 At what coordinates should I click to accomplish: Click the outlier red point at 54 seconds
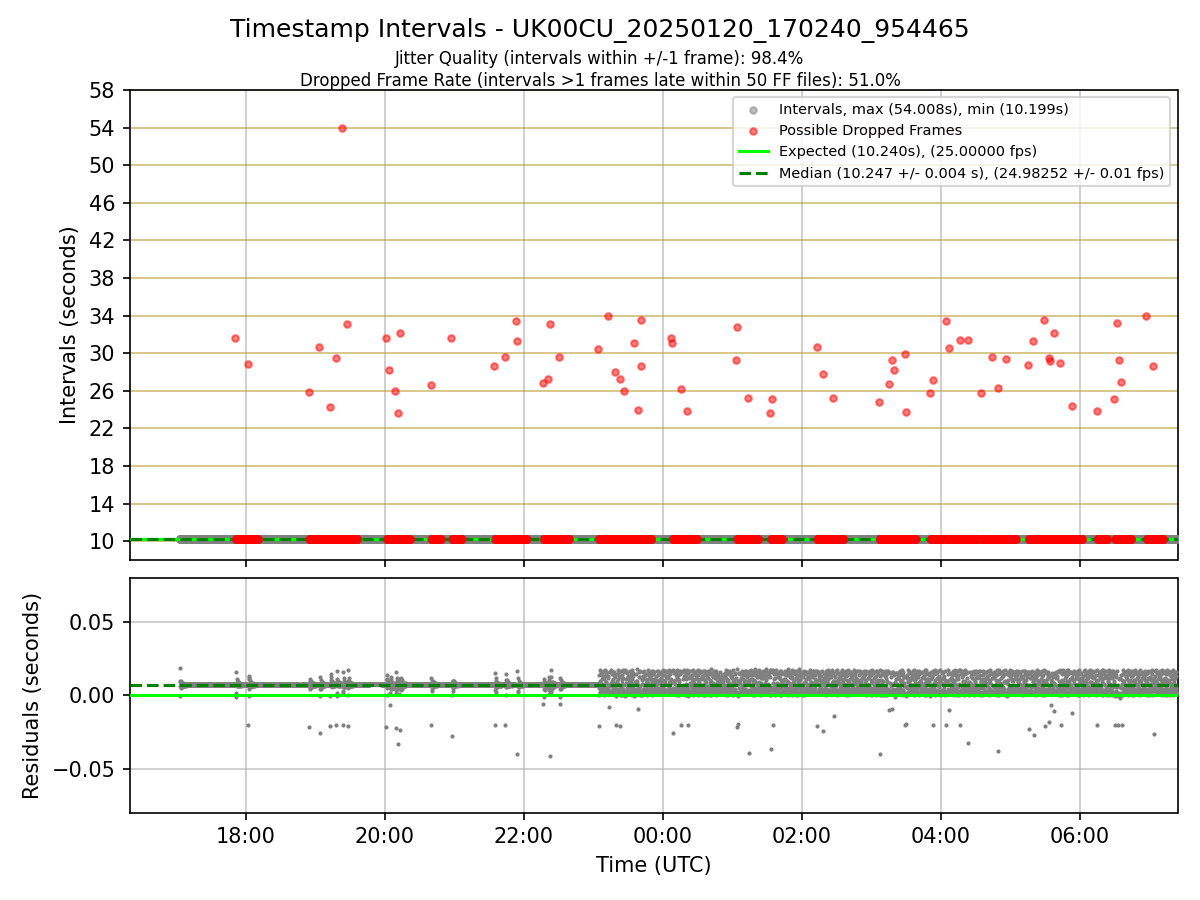click(342, 128)
